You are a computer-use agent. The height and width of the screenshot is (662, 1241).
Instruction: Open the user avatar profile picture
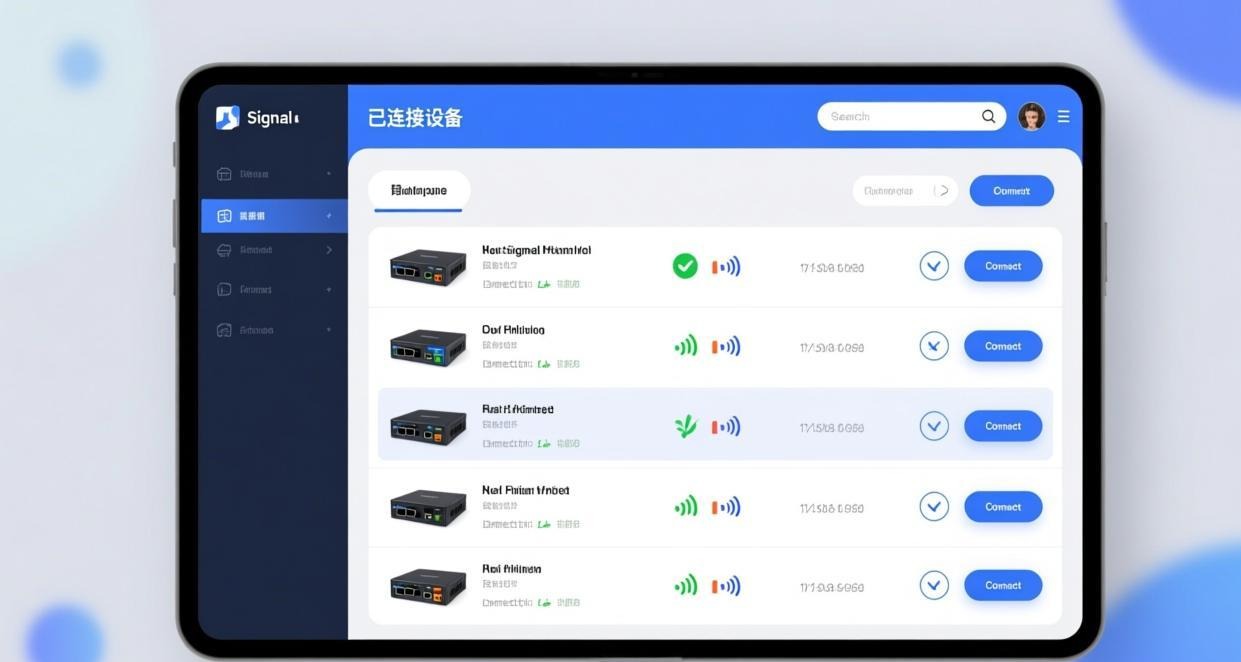click(1031, 117)
